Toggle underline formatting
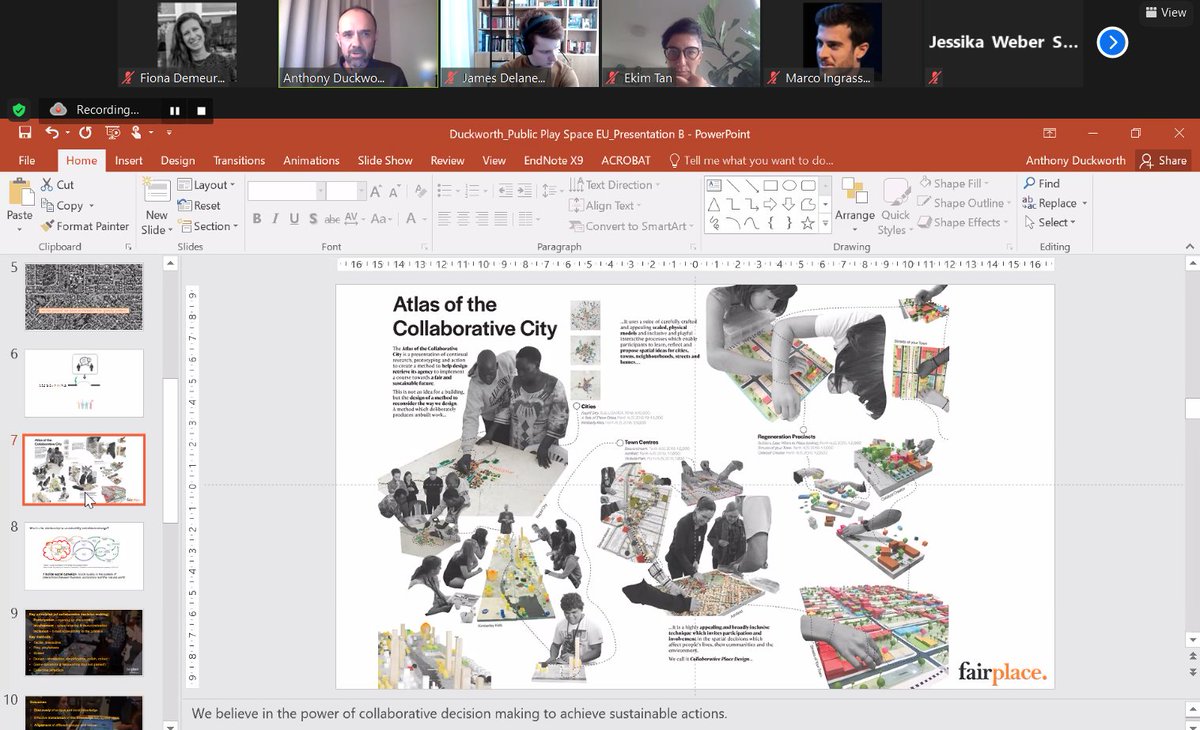Image resolution: width=1200 pixels, height=730 pixels. pos(294,218)
